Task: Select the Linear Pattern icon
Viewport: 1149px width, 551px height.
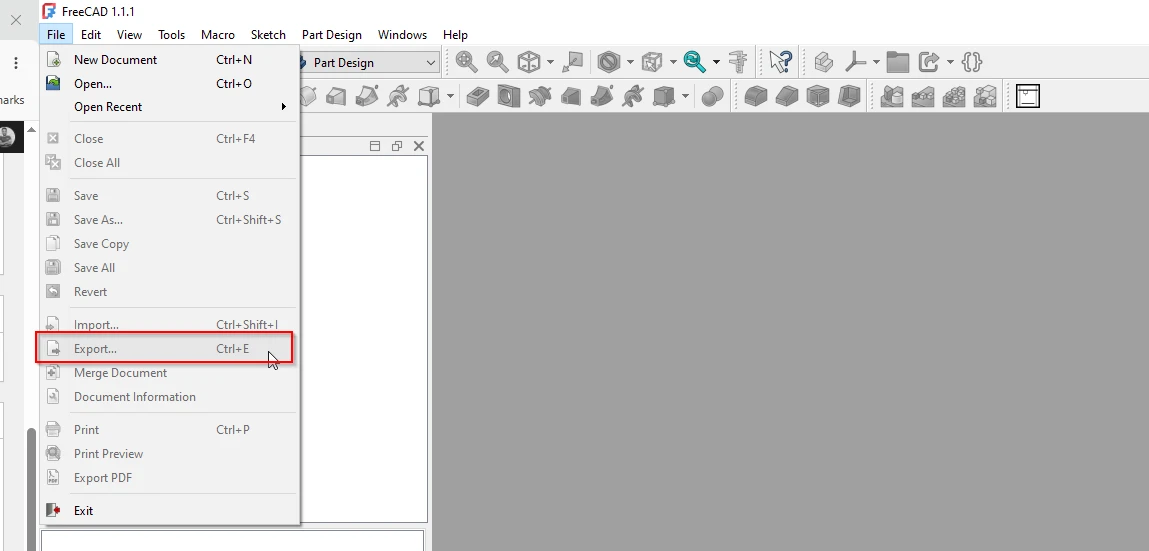Action: [923, 96]
